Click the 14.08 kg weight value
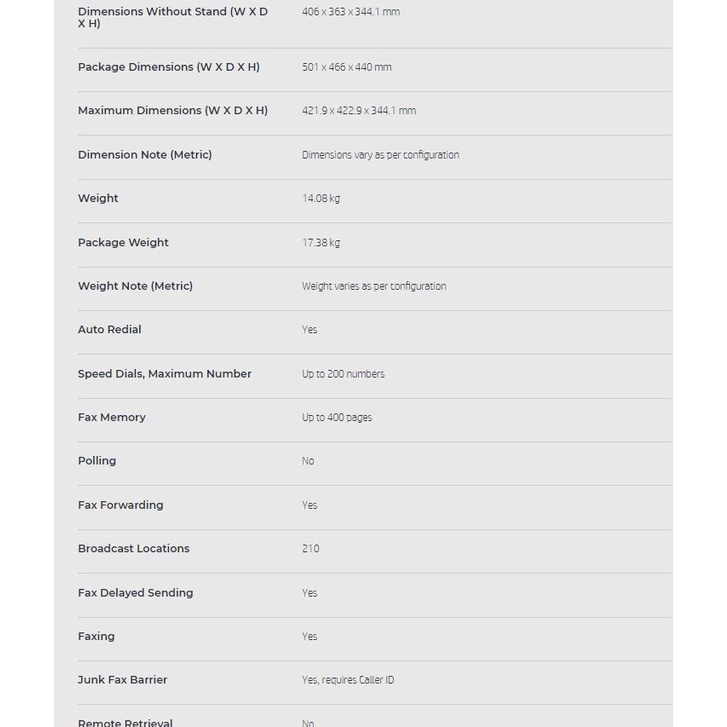Screen dimensions: 727x727 coord(321,199)
